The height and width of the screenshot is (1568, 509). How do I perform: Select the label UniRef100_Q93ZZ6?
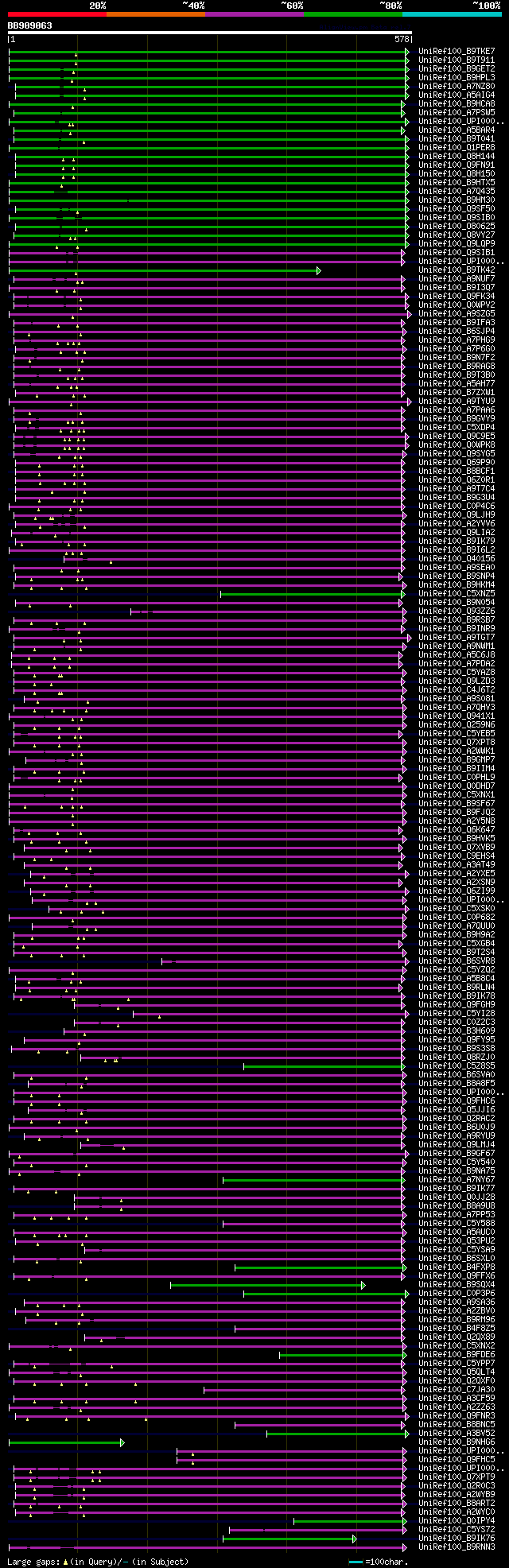457,611
